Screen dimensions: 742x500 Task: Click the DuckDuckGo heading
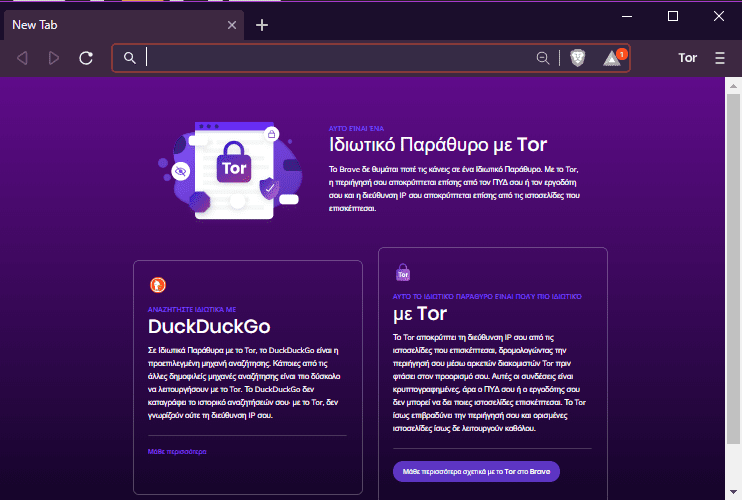point(209,326)
